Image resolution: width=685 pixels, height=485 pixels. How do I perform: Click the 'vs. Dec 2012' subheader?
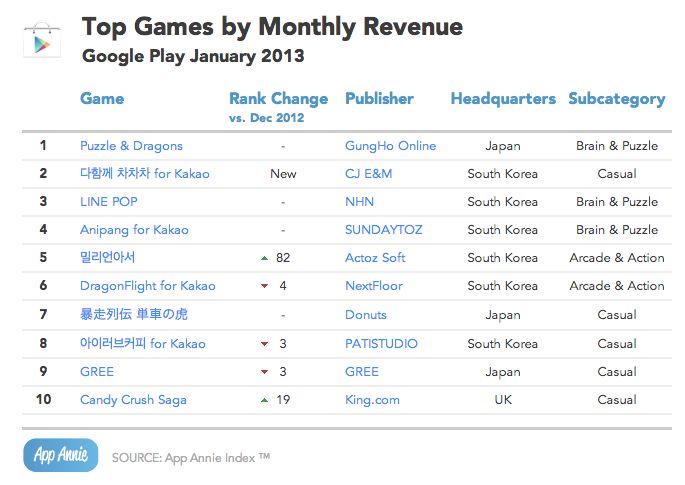coord(266,118)
